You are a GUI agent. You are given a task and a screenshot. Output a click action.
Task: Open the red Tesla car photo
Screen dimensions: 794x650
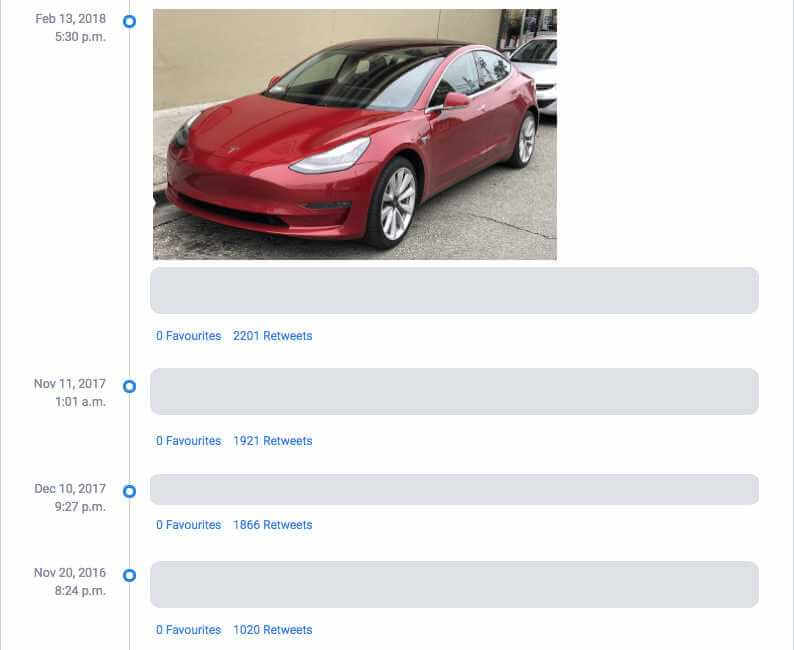coord(354,134)
